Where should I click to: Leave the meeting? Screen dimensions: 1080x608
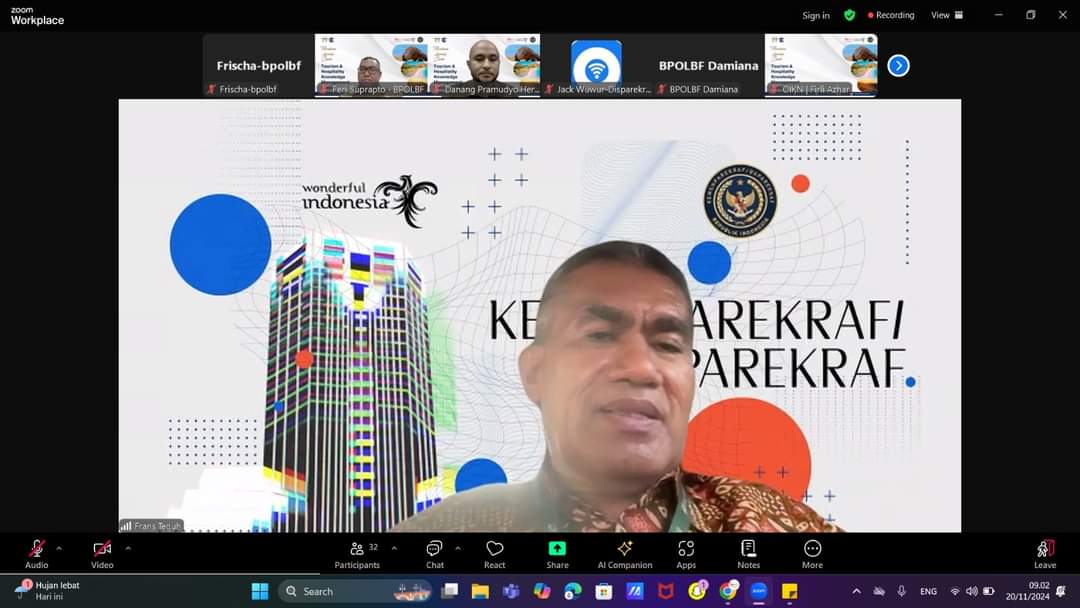click(x=1045, y=553)
